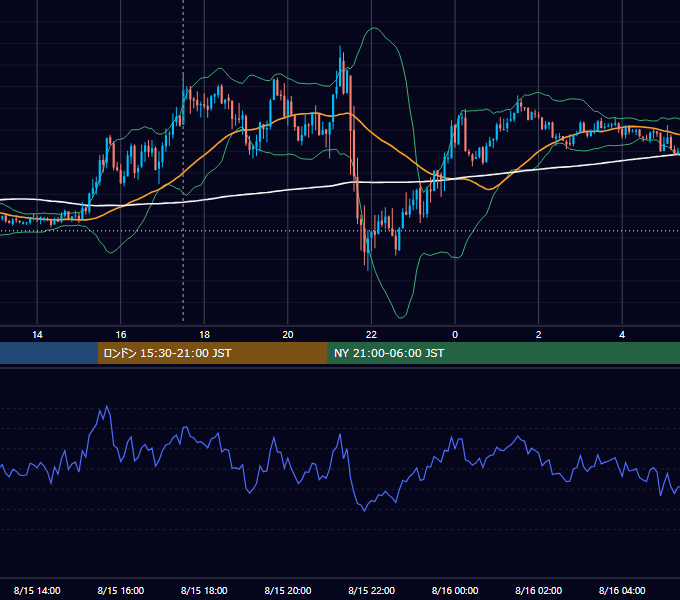Select the NY 21:00-06:00 JST session bar
680x600 pixels.
coord(503,353)
